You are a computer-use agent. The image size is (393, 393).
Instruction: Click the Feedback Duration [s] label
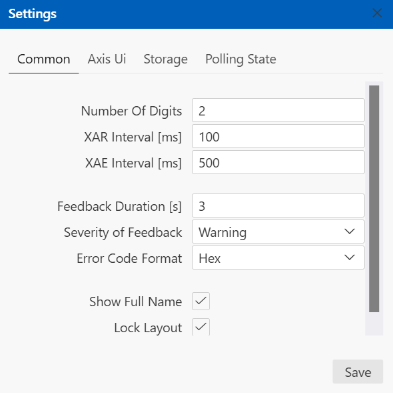pyautogui.click(x=119, y=206)
